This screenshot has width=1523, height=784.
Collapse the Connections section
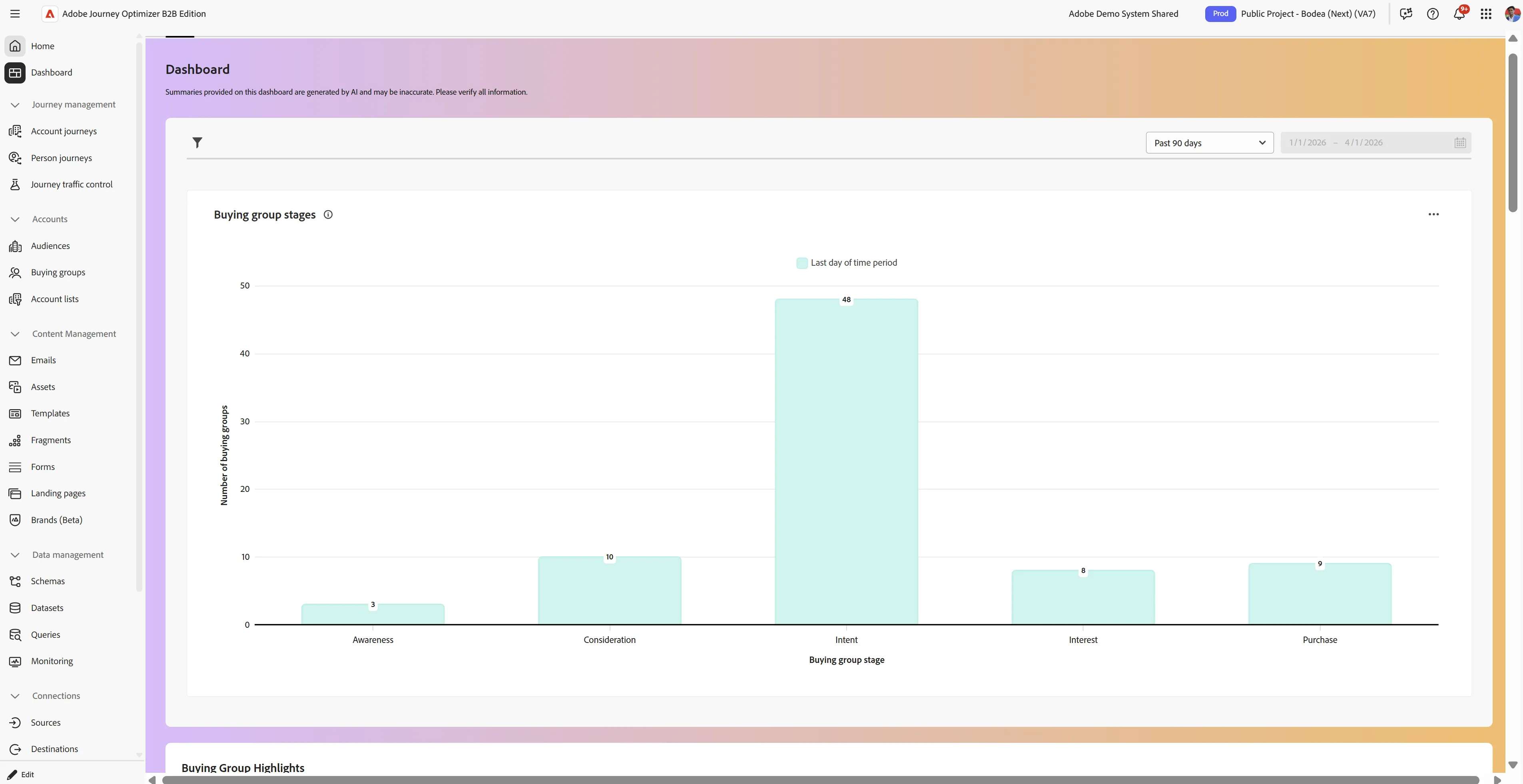15,696
